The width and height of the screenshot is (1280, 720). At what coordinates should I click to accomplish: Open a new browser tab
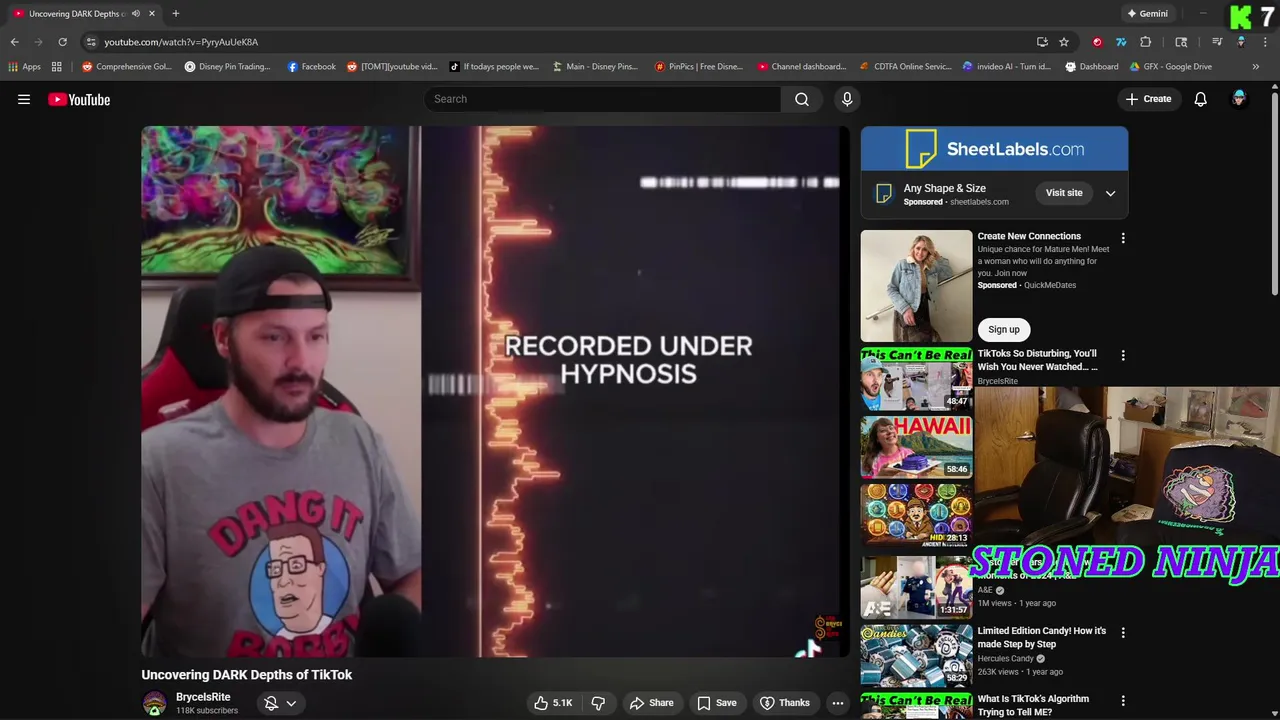pyautogui.click(x=176, y=14)
